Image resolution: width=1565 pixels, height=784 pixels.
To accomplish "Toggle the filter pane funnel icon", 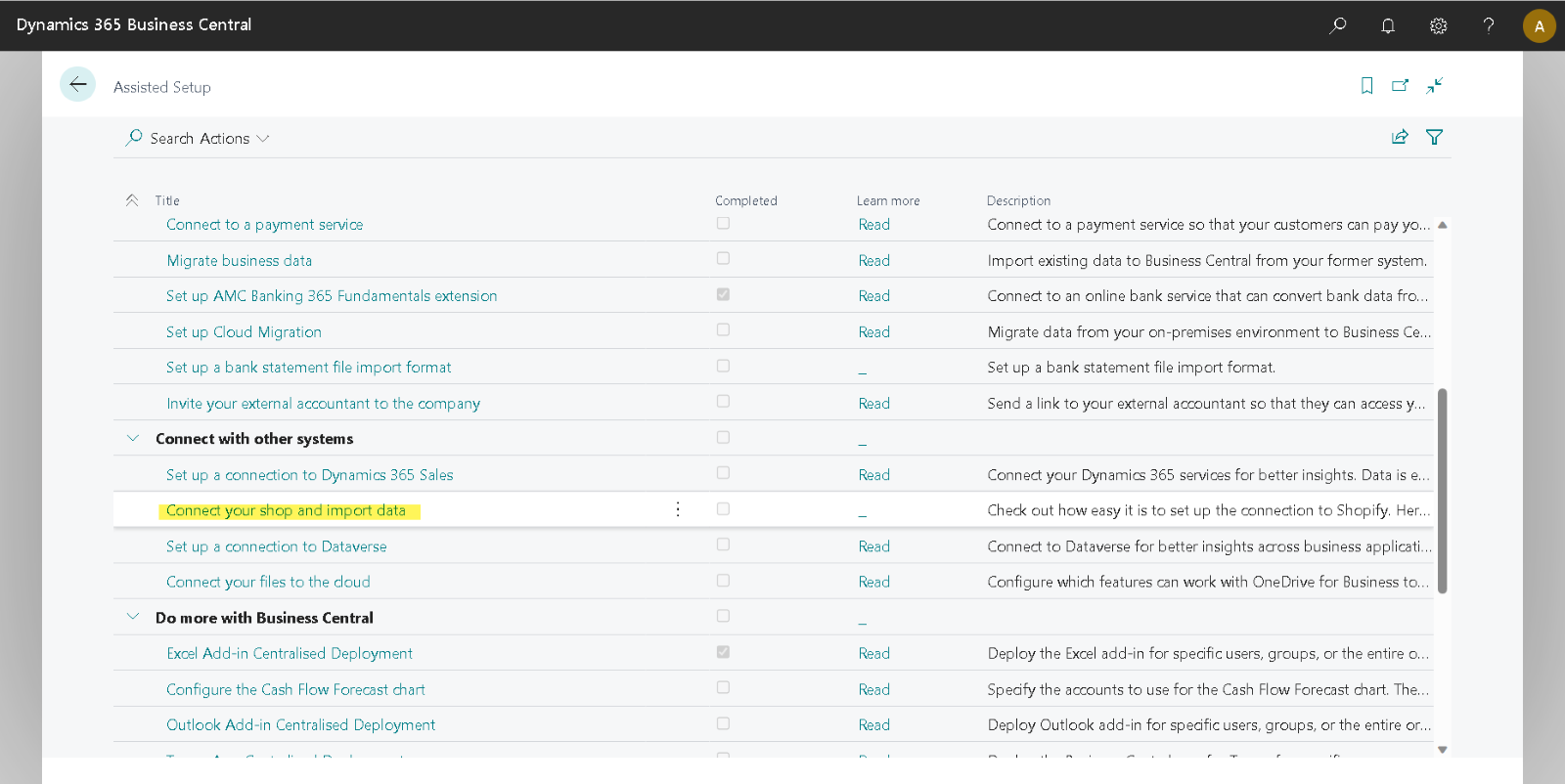I will coord(1434,138).
